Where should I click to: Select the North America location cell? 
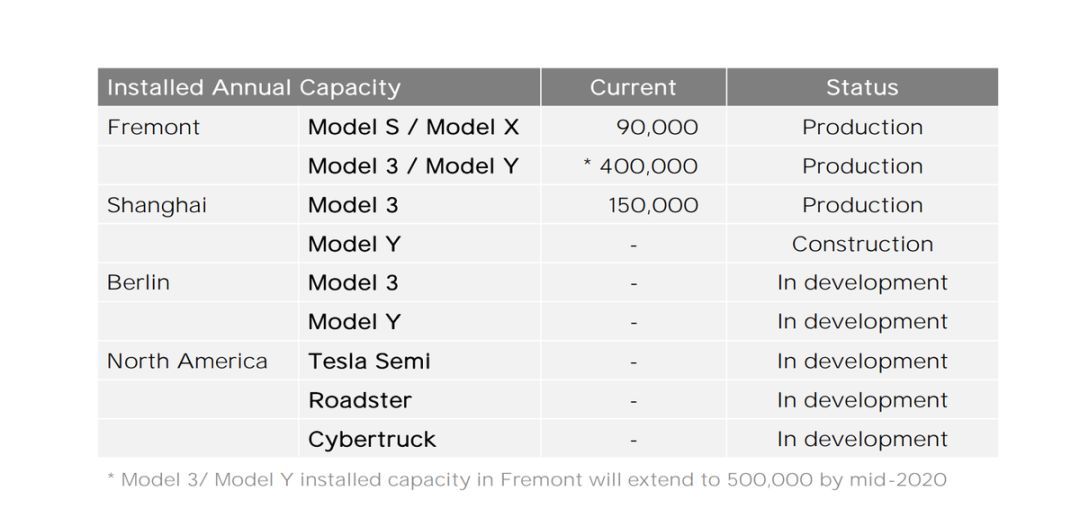click(x=187, y=361)
